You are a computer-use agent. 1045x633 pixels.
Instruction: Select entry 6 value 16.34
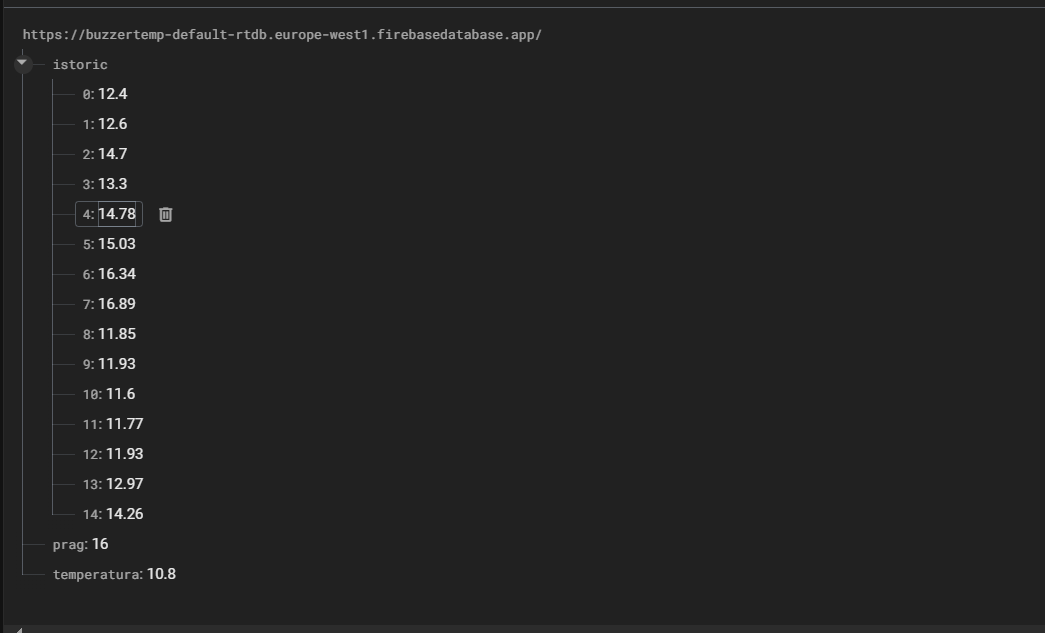[x=117, y=274]
